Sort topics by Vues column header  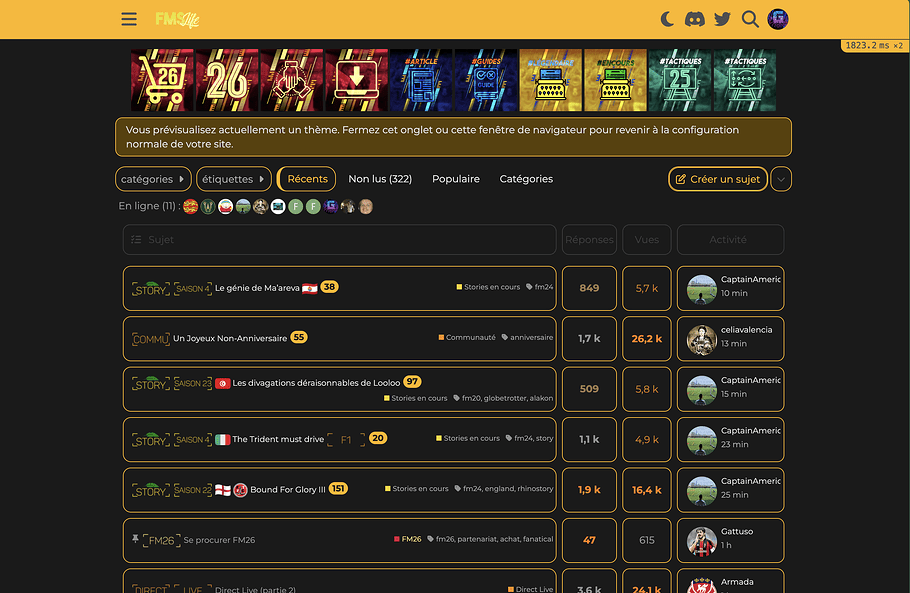pyautogui.click(x=647, y=240)
